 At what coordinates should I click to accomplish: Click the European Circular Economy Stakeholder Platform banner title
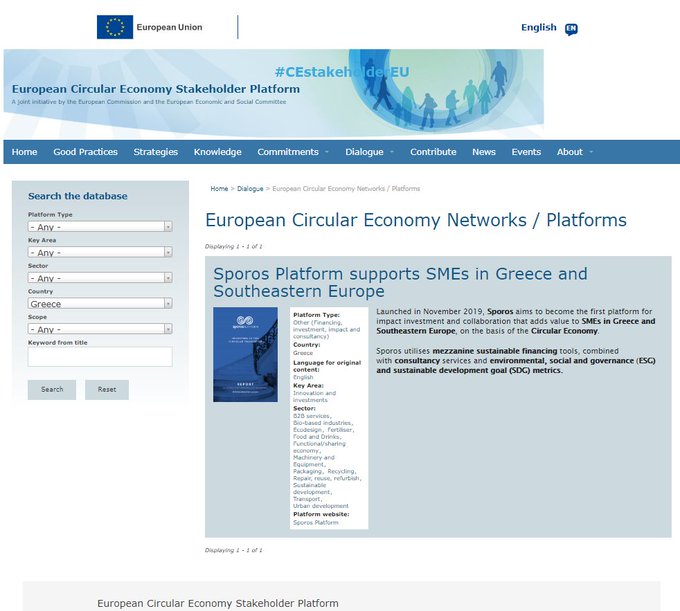pyautogui.click(x=156, y=89)
